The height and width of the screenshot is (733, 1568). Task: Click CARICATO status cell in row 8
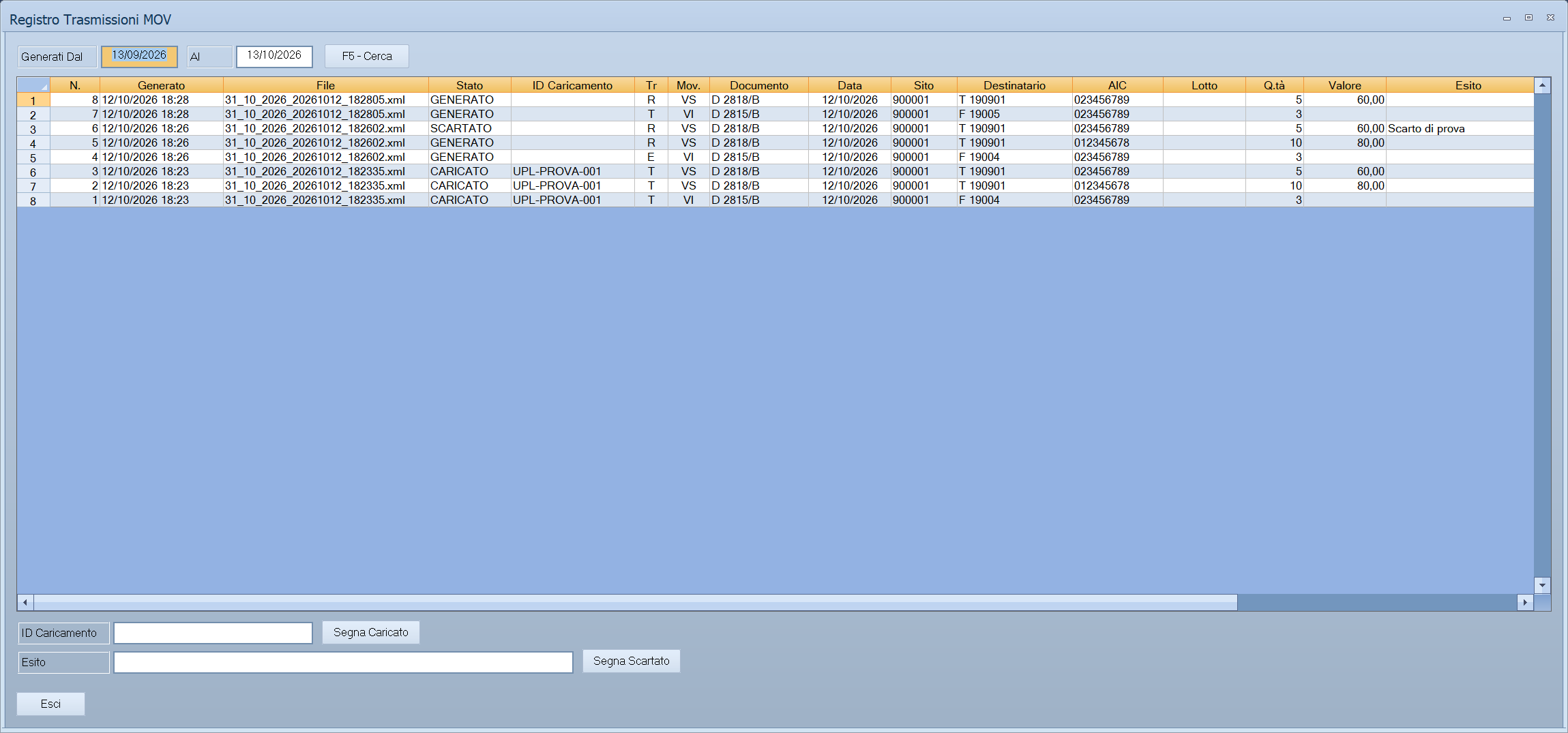[x=470, y=200]
